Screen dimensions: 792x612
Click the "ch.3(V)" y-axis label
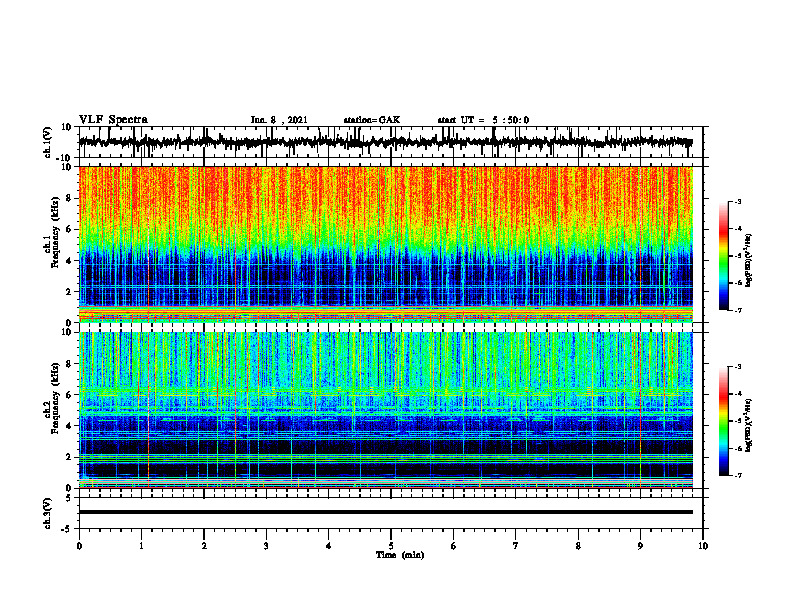[x=48, y=514]
